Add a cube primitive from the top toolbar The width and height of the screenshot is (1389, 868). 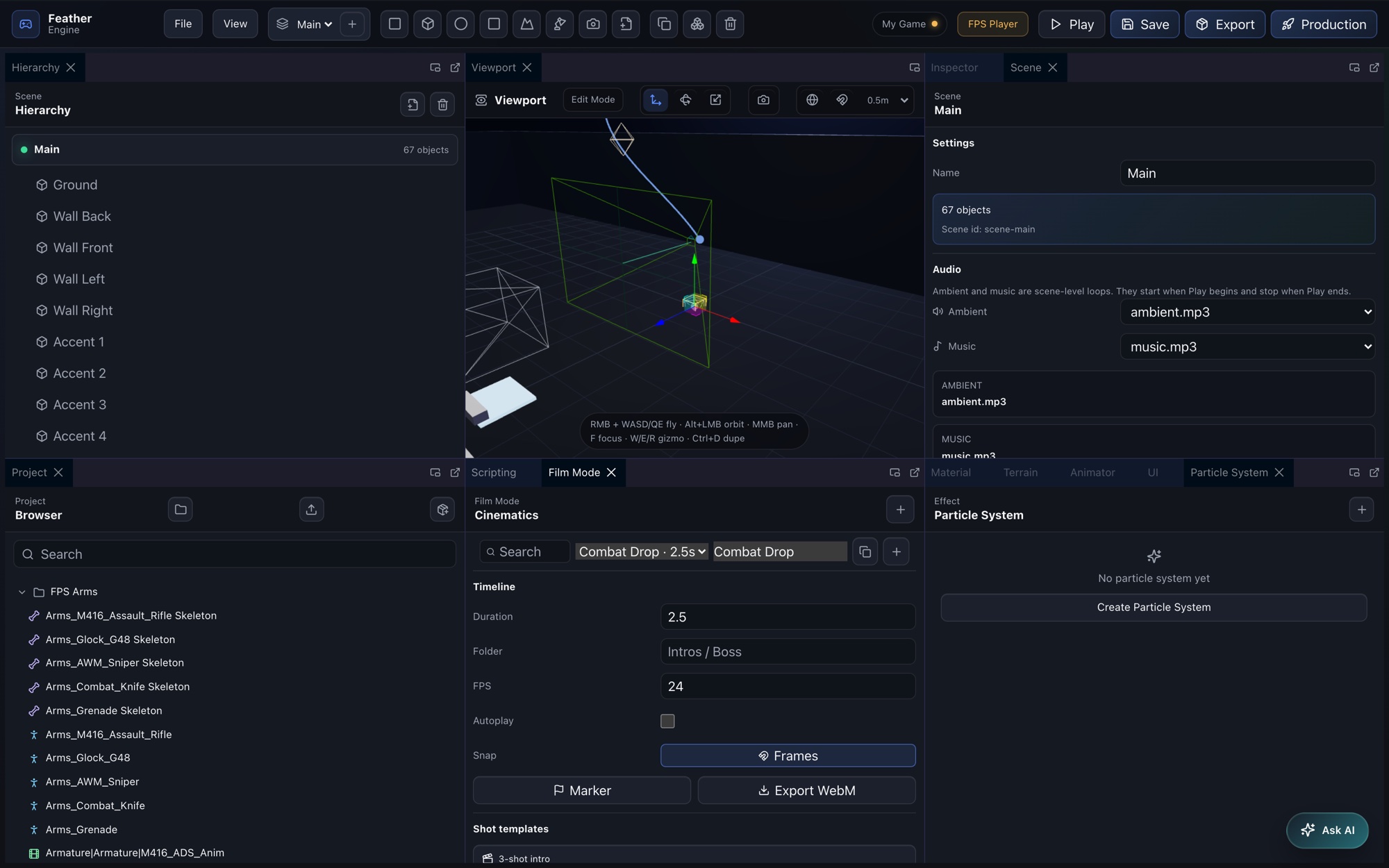pos(428,24)
